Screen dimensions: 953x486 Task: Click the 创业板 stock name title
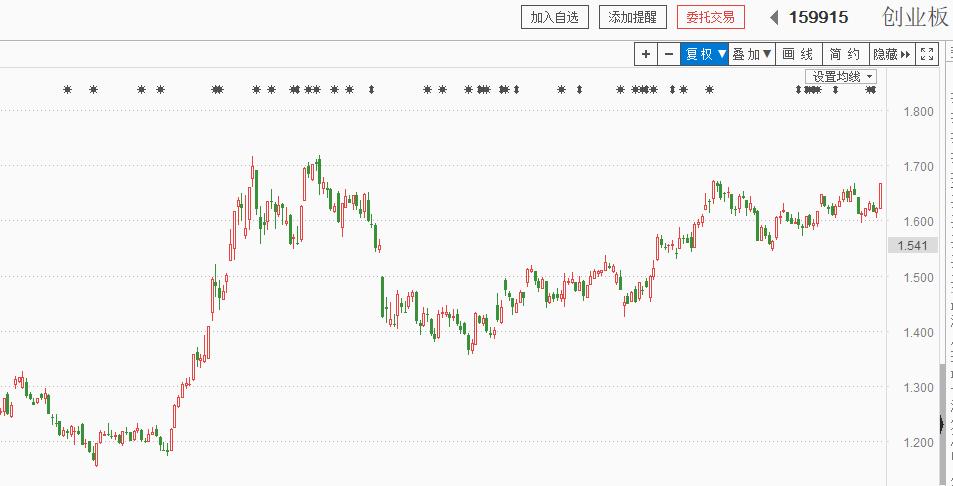(x=915, y=17)
